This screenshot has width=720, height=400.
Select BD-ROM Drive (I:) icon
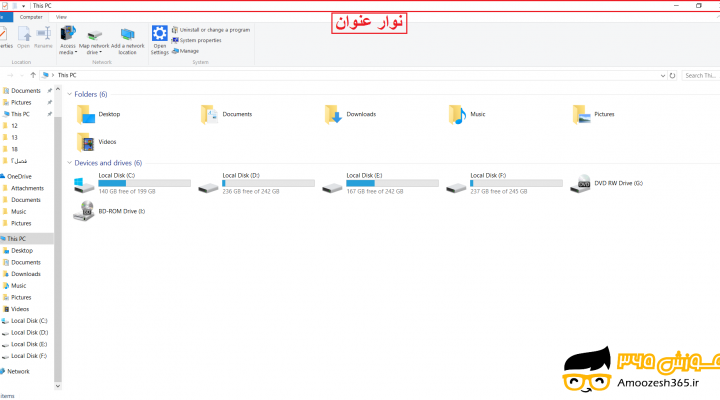84,211
